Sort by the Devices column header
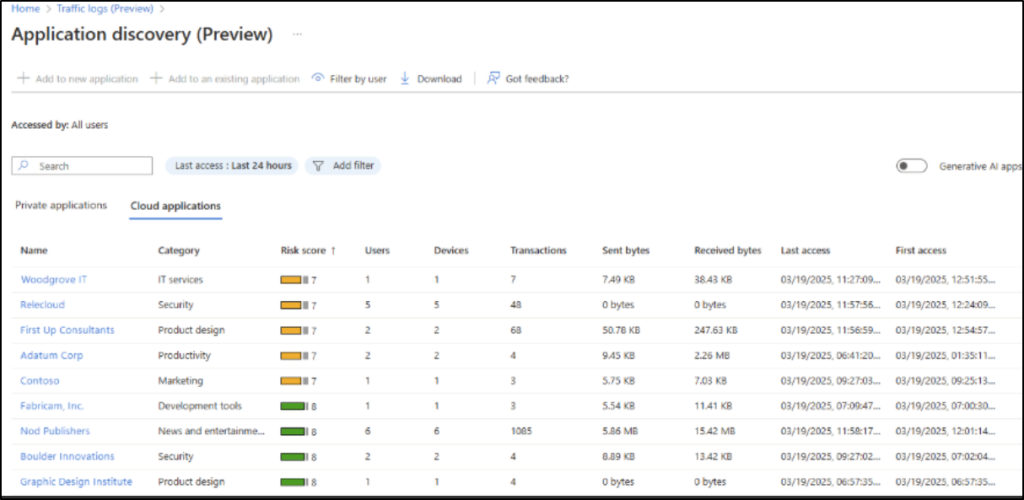The width and height of the screenshot is (1024, 500). pyautogui.click(x=451, y=251)
